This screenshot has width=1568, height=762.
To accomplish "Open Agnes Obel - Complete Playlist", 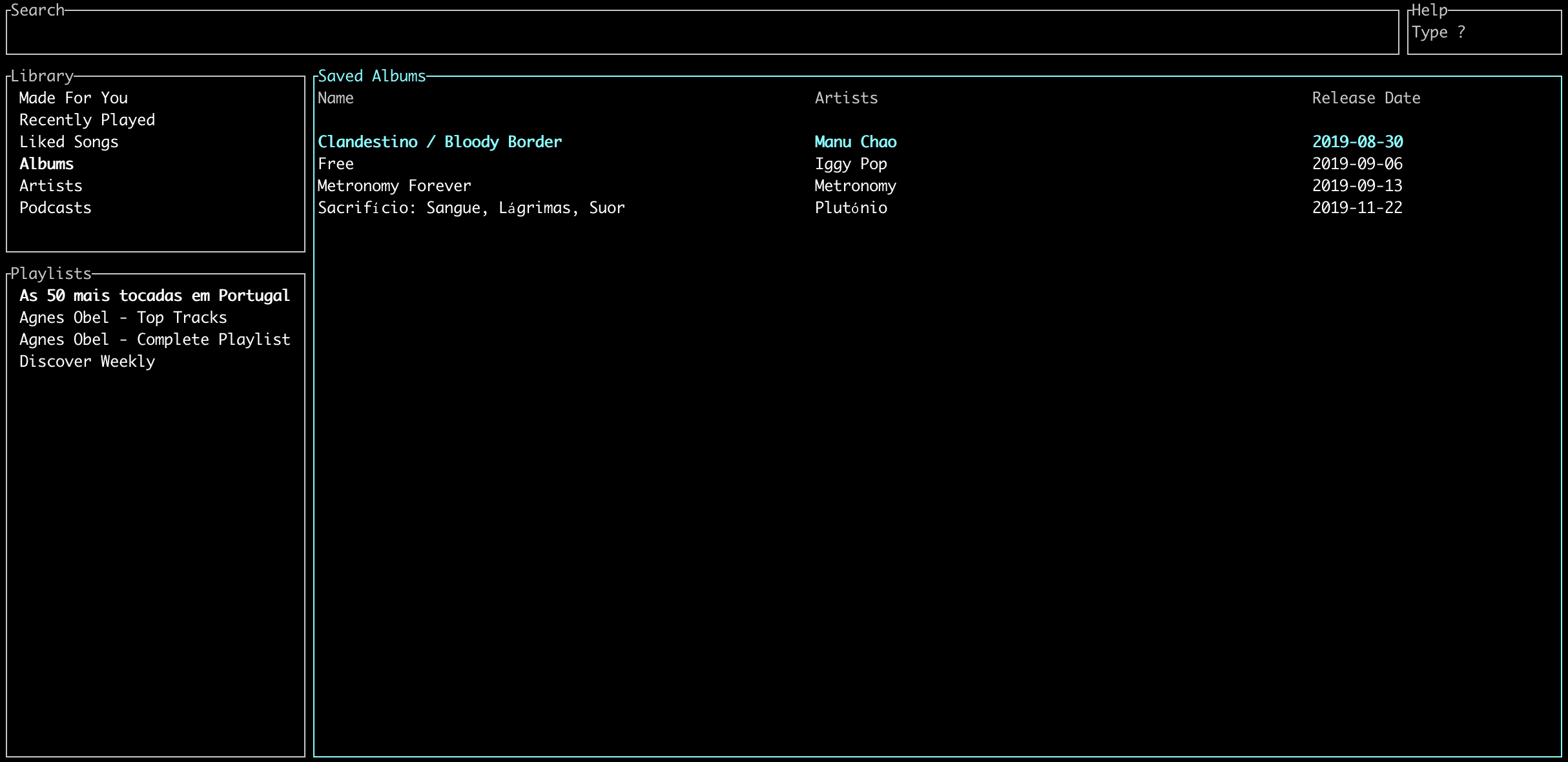I will pos(154,339).
